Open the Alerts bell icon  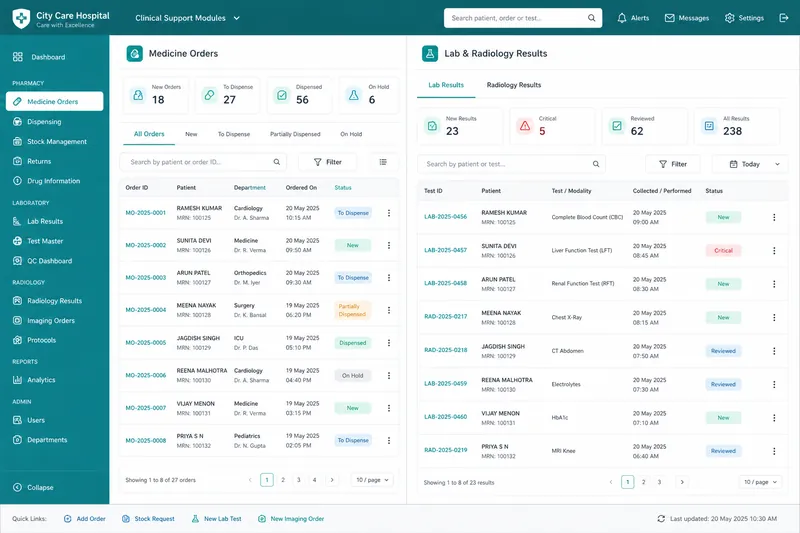621,18
